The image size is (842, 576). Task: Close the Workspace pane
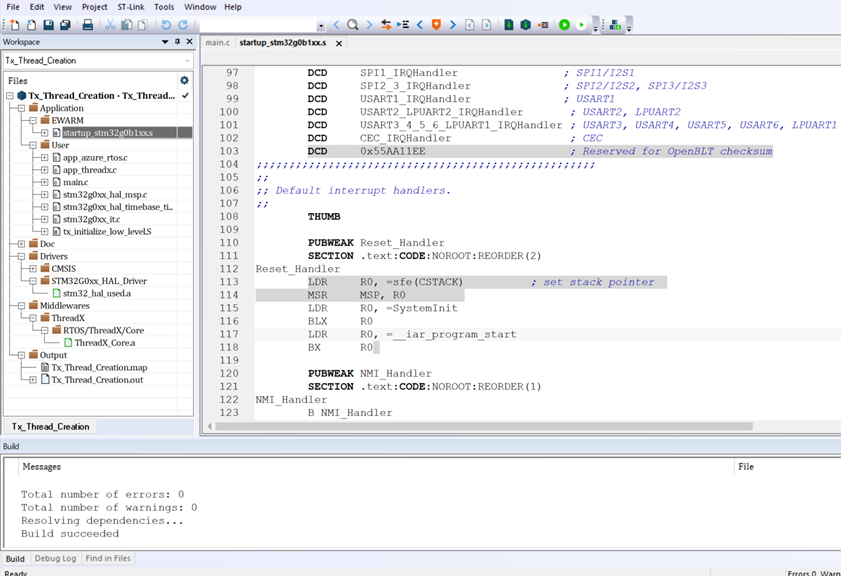tap(190, 41)
